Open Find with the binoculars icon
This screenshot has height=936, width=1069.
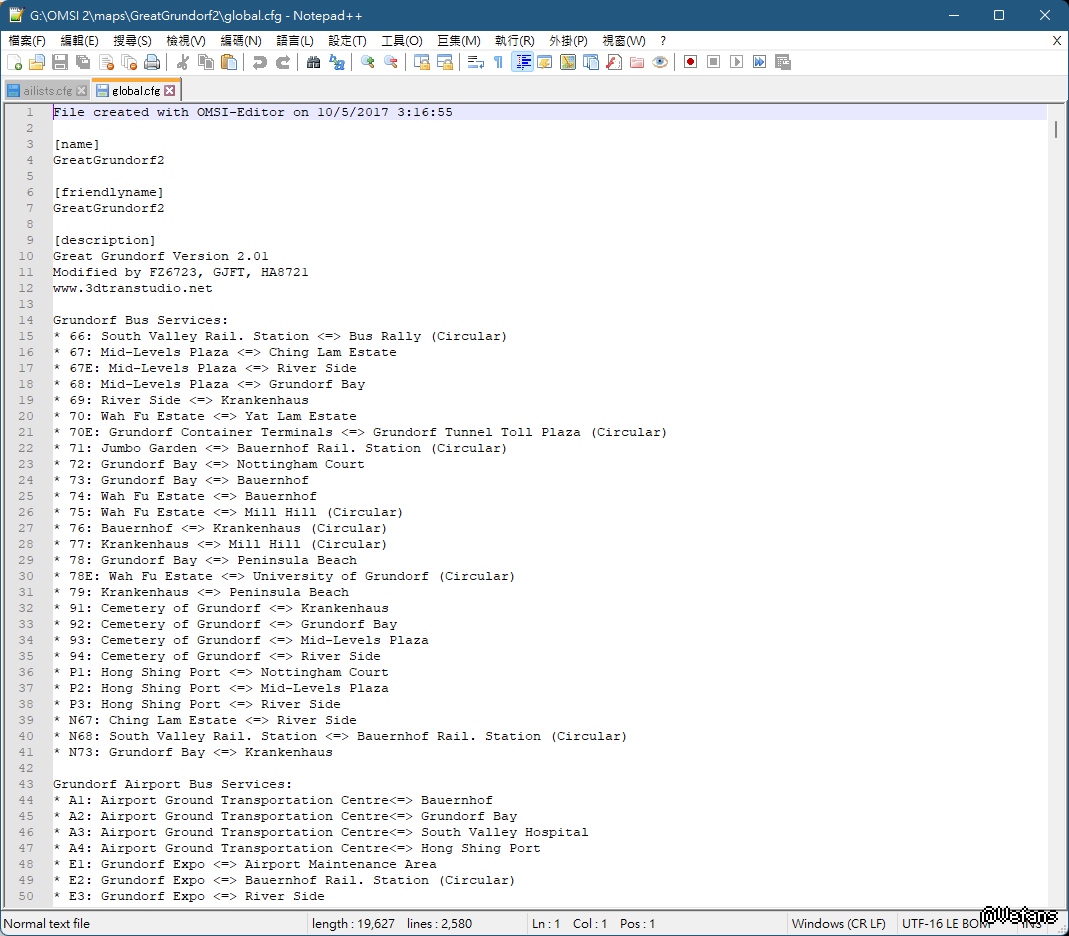pos(313,62)
